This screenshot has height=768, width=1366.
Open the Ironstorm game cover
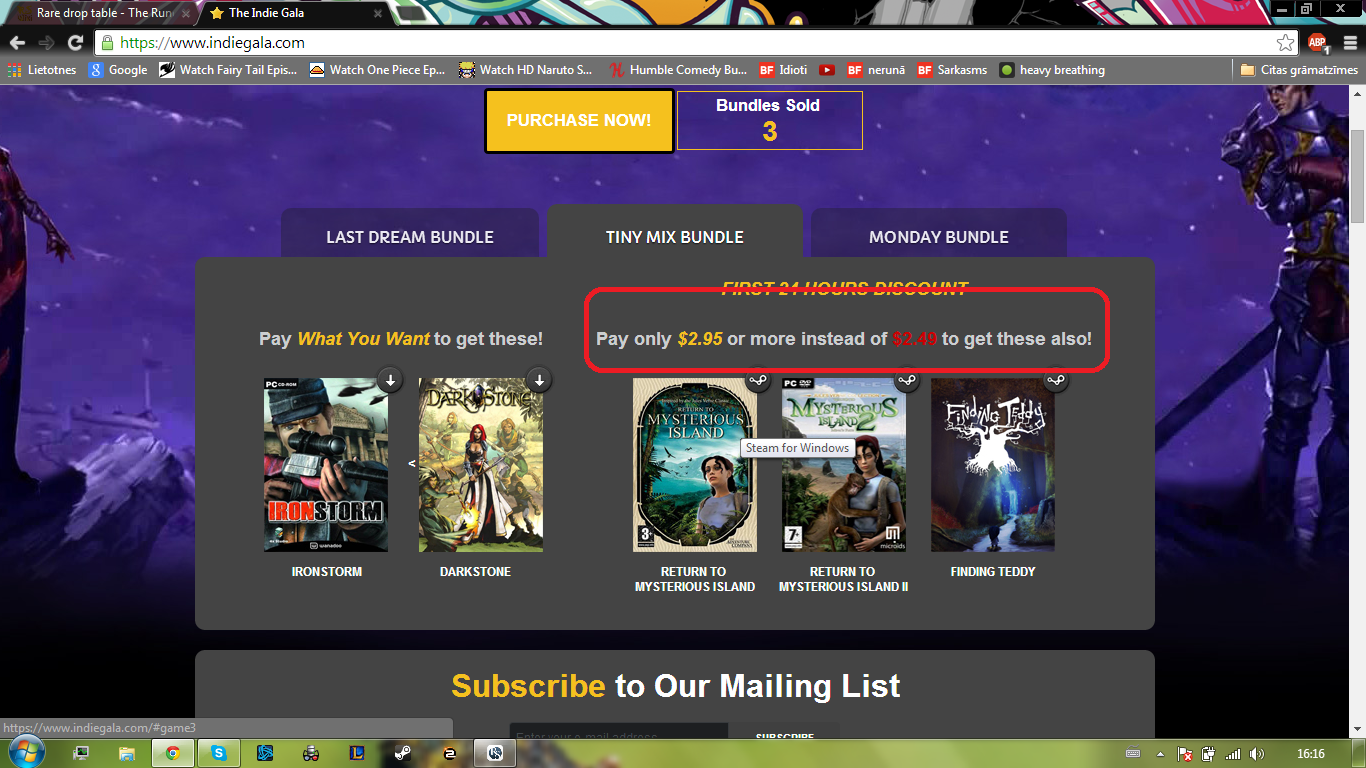click(x=326, y=465)
